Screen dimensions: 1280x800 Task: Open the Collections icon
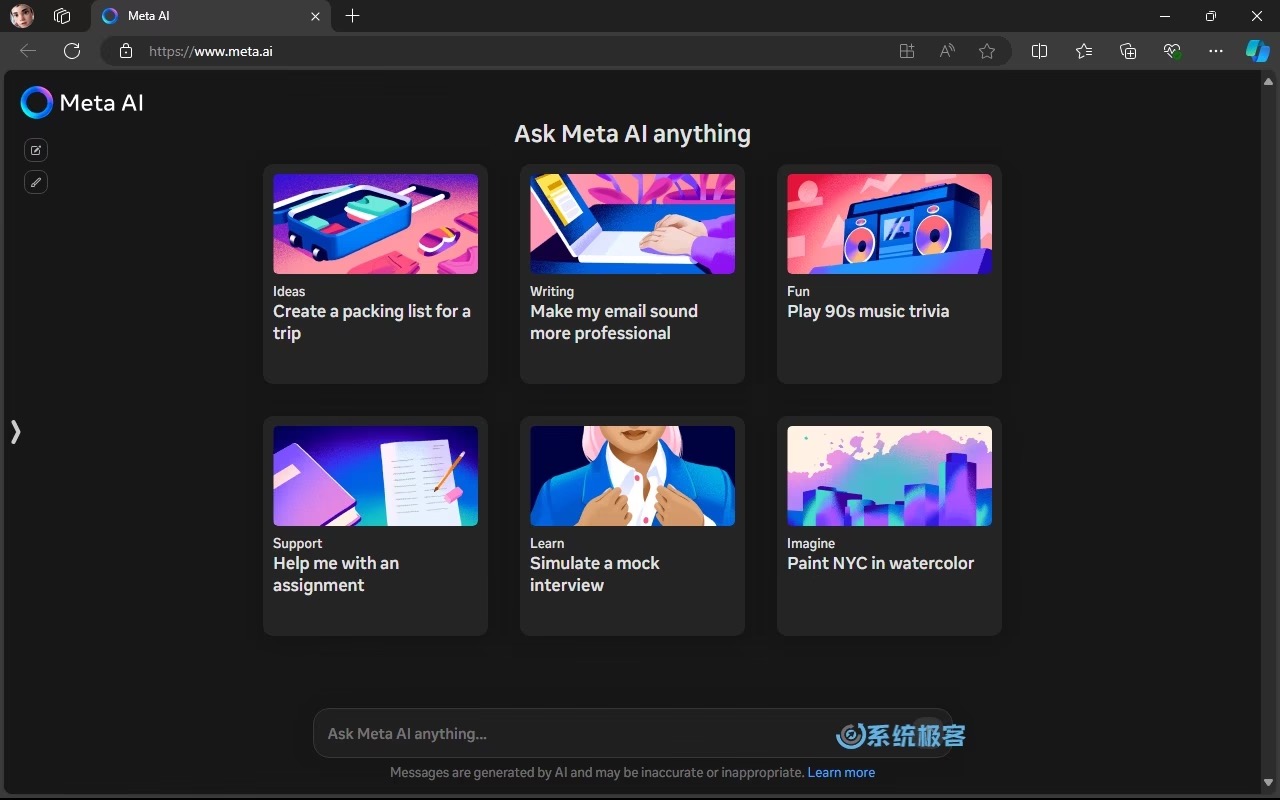(x=1128, y=51)
